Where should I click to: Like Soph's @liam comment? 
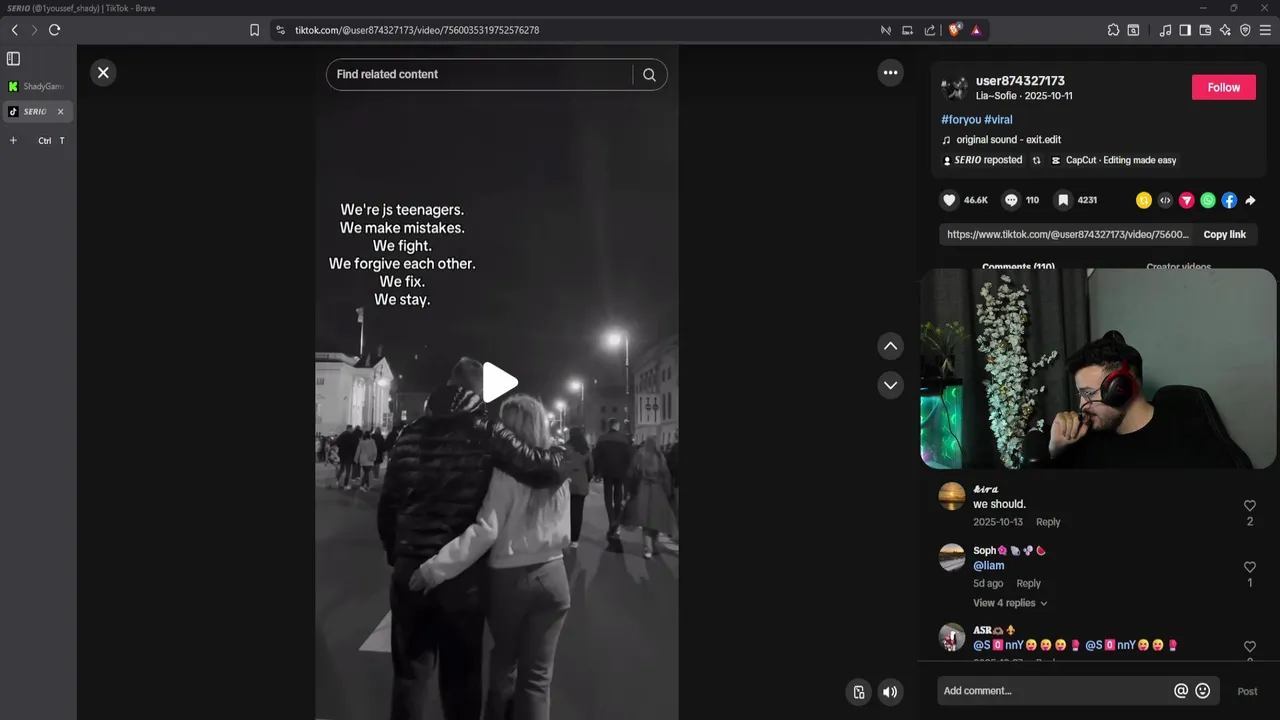tap(1250, 567)
